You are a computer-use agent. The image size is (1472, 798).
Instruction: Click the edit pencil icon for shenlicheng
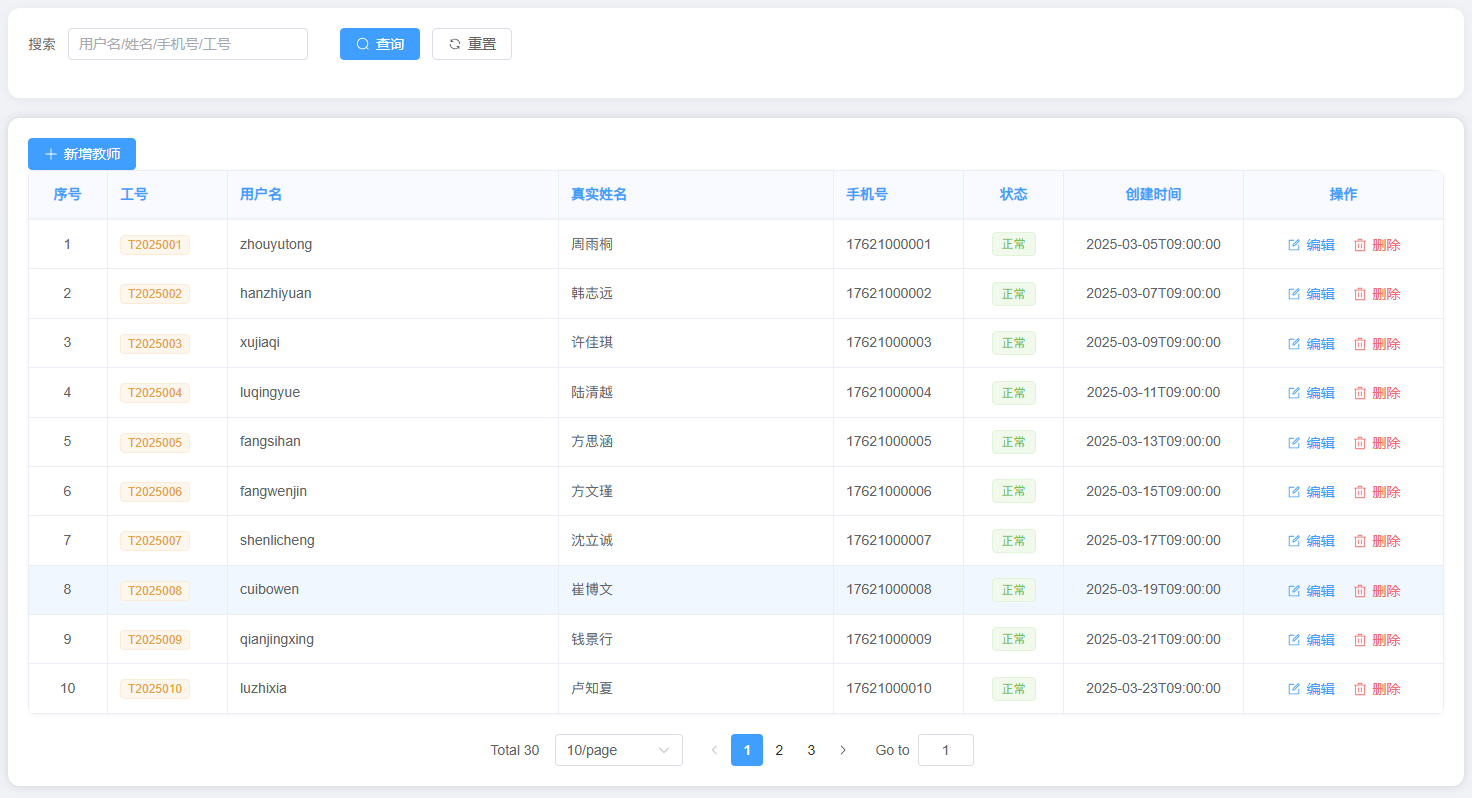(x=1294, y=541)
